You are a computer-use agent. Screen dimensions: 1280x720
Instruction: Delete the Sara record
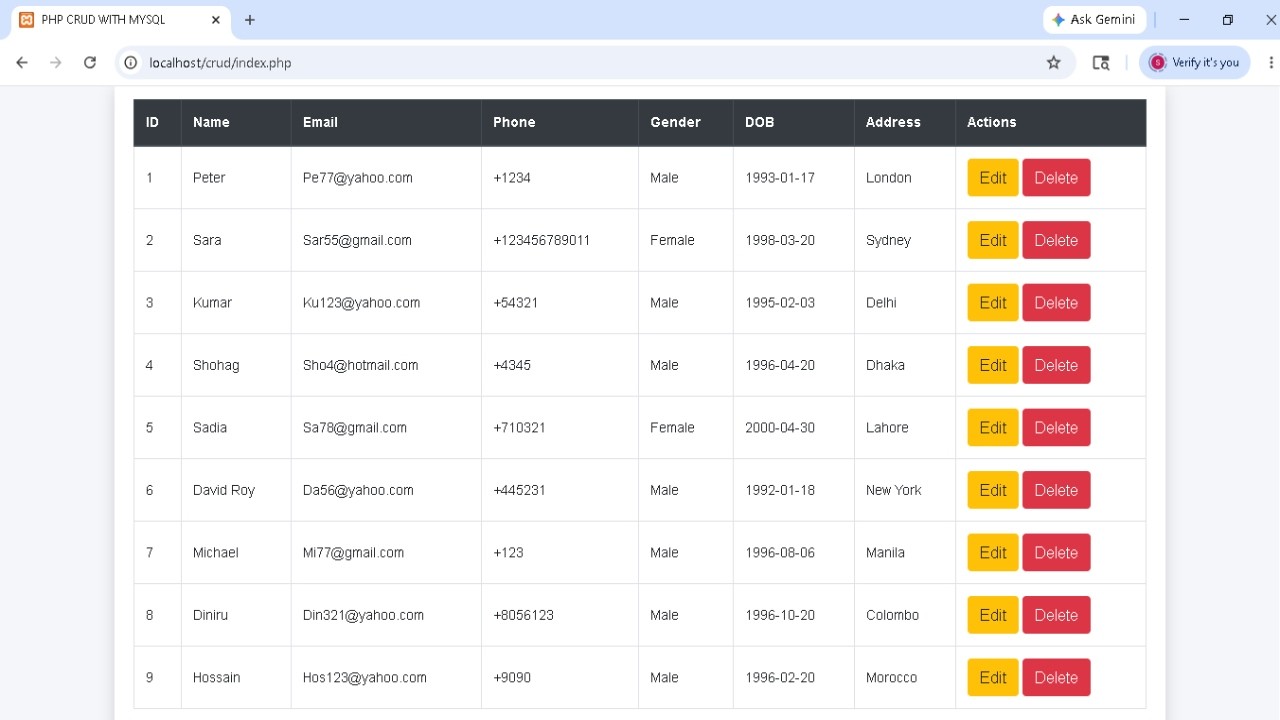tap(1056, 240)
